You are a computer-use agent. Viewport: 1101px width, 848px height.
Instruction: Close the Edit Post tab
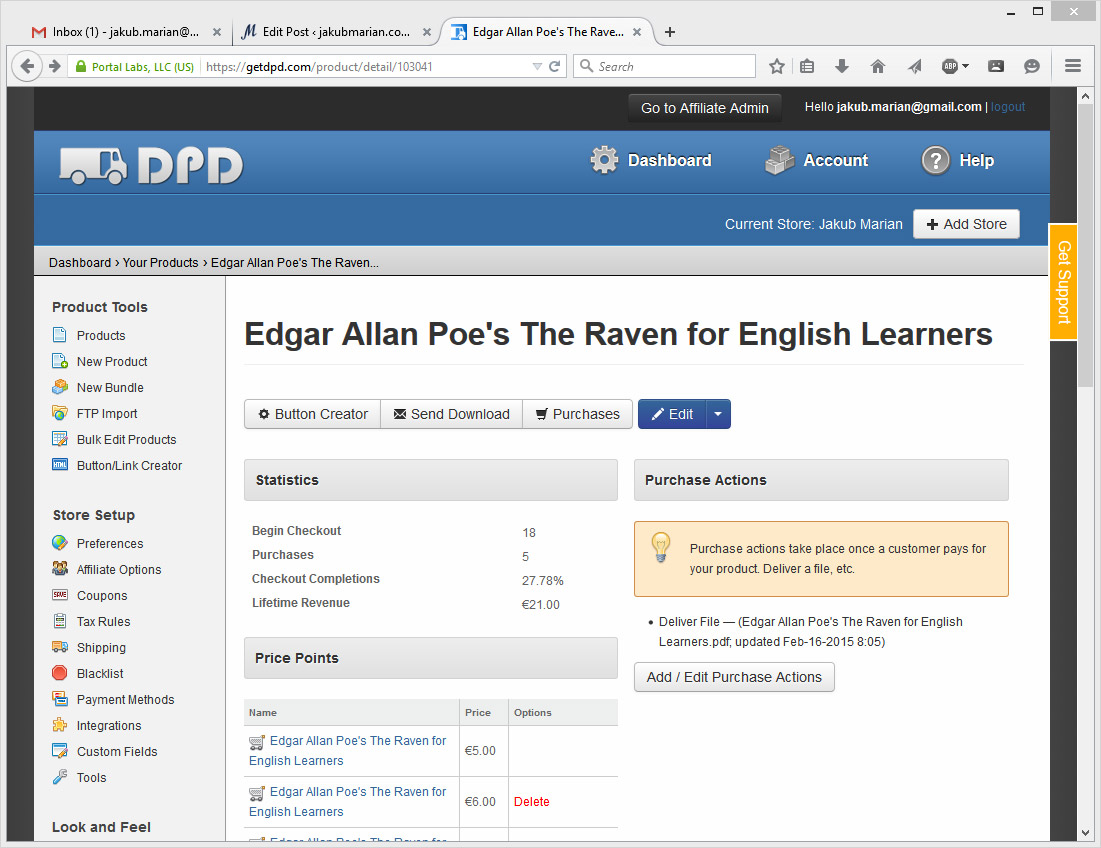click(426, 32)
